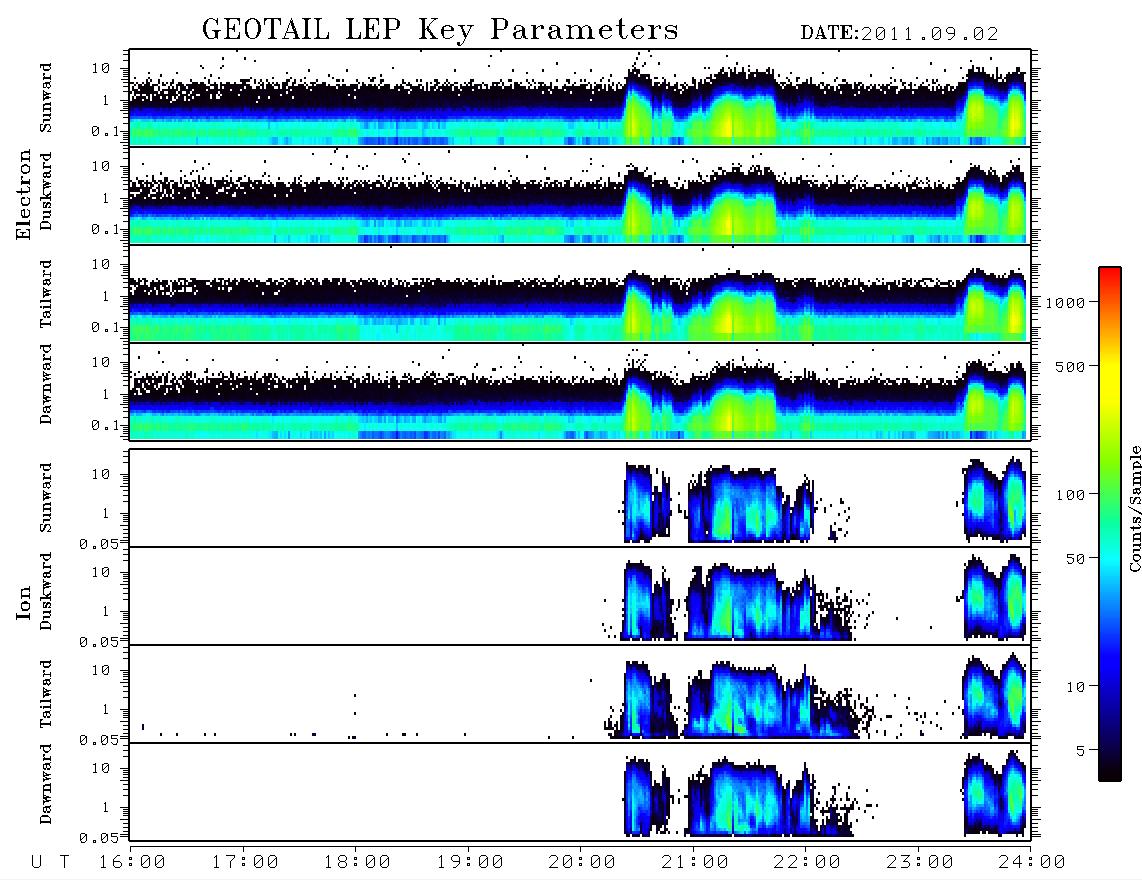Image resolution: width=1142 pixels, height=880 pixels.
Task: Click the Ion Sunward spectrogram panel
Action: coord(580,498)
